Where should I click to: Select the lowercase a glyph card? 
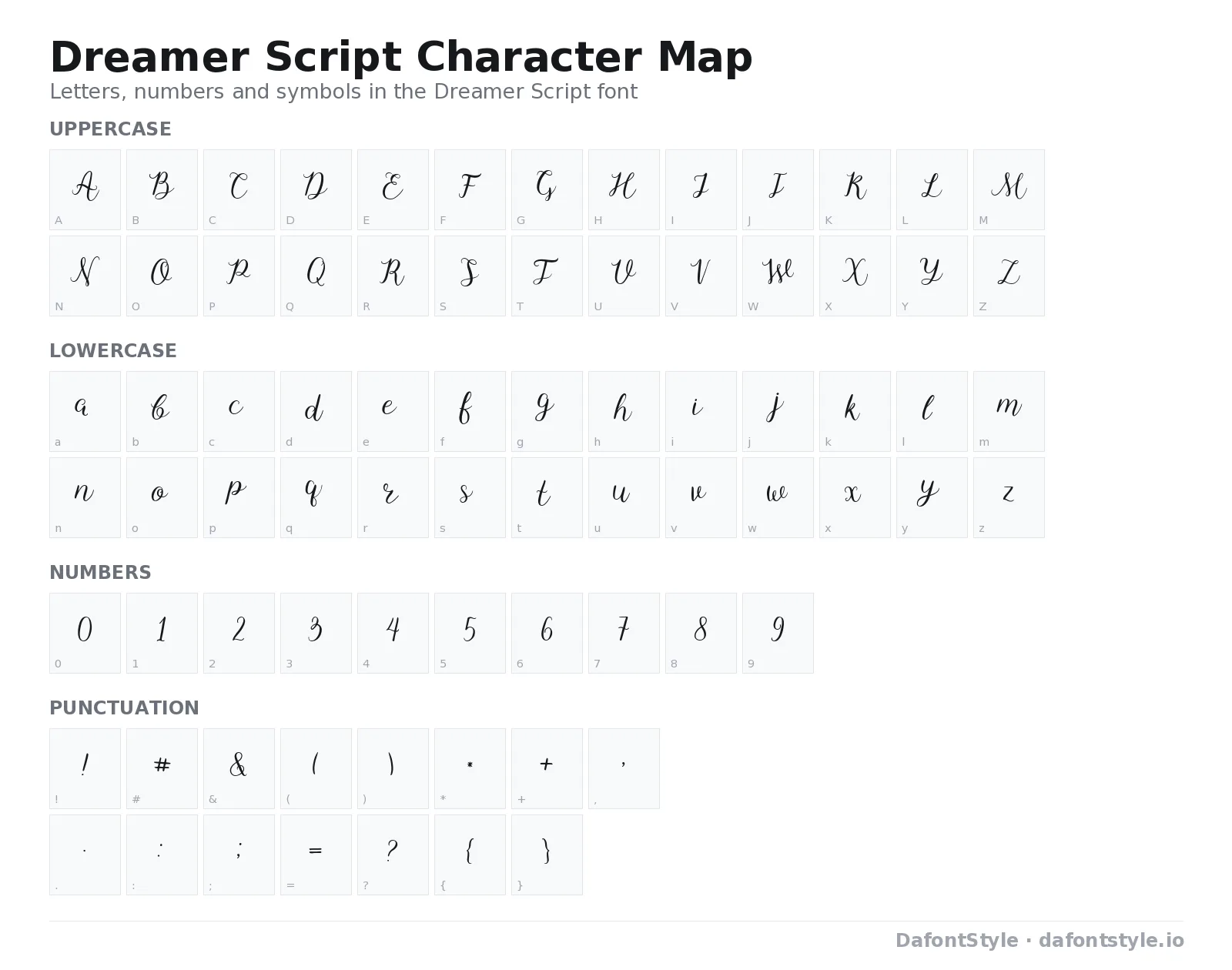85,411
